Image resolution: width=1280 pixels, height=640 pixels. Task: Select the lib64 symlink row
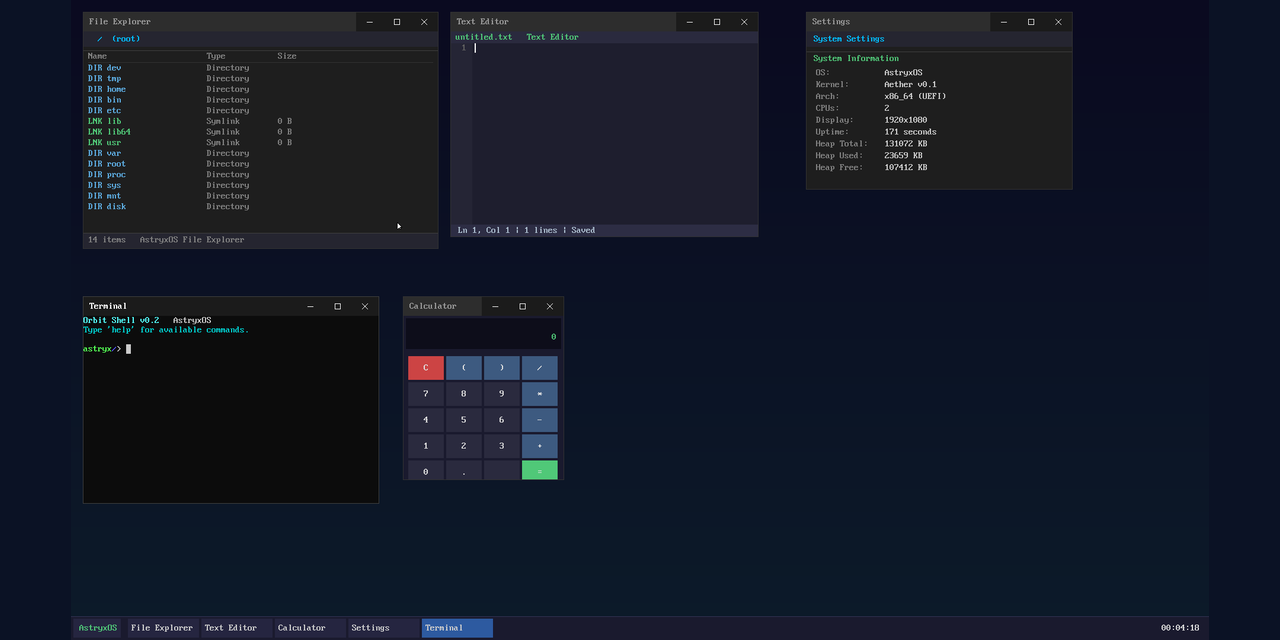coord(260,132)
